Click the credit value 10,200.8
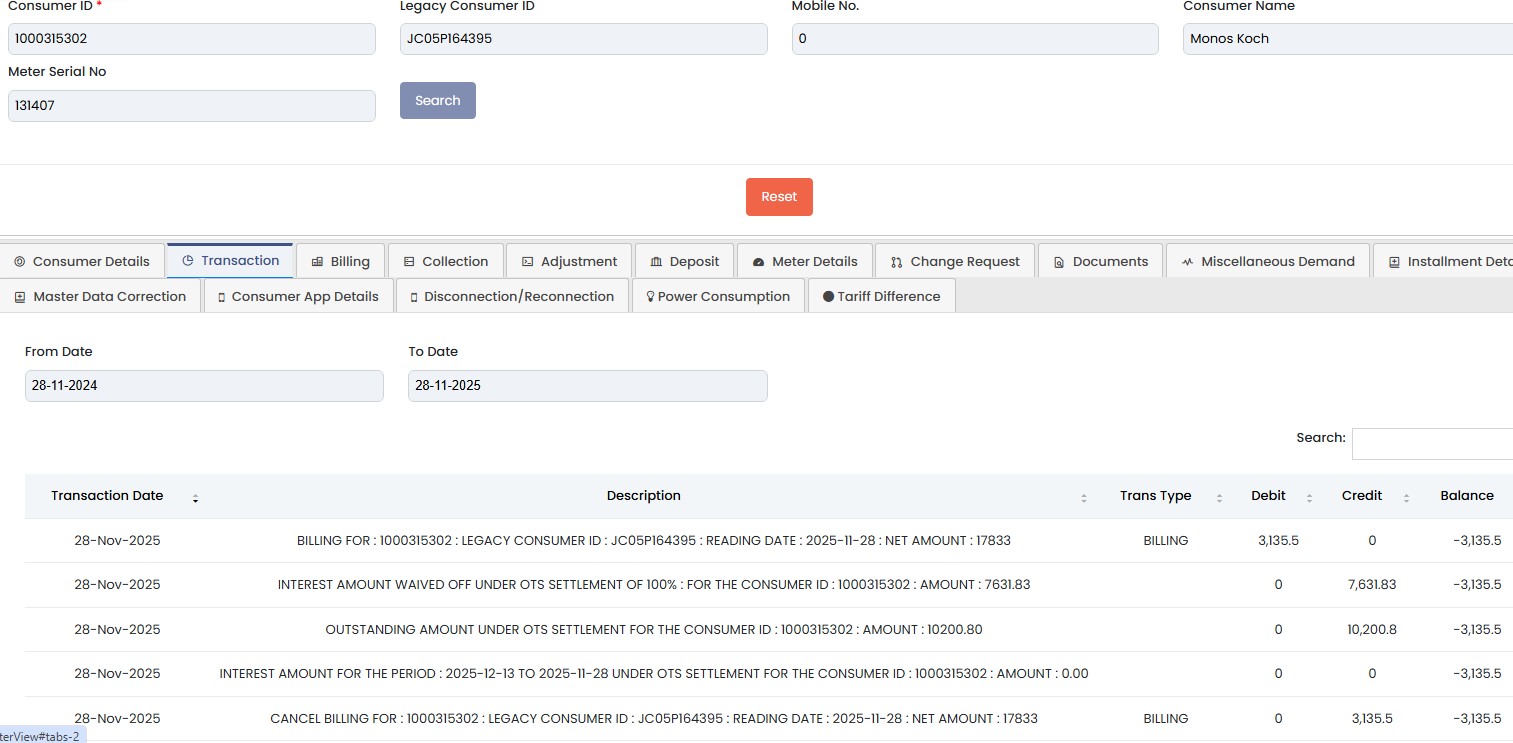The image size is (1513, 743). (1372, 630)
